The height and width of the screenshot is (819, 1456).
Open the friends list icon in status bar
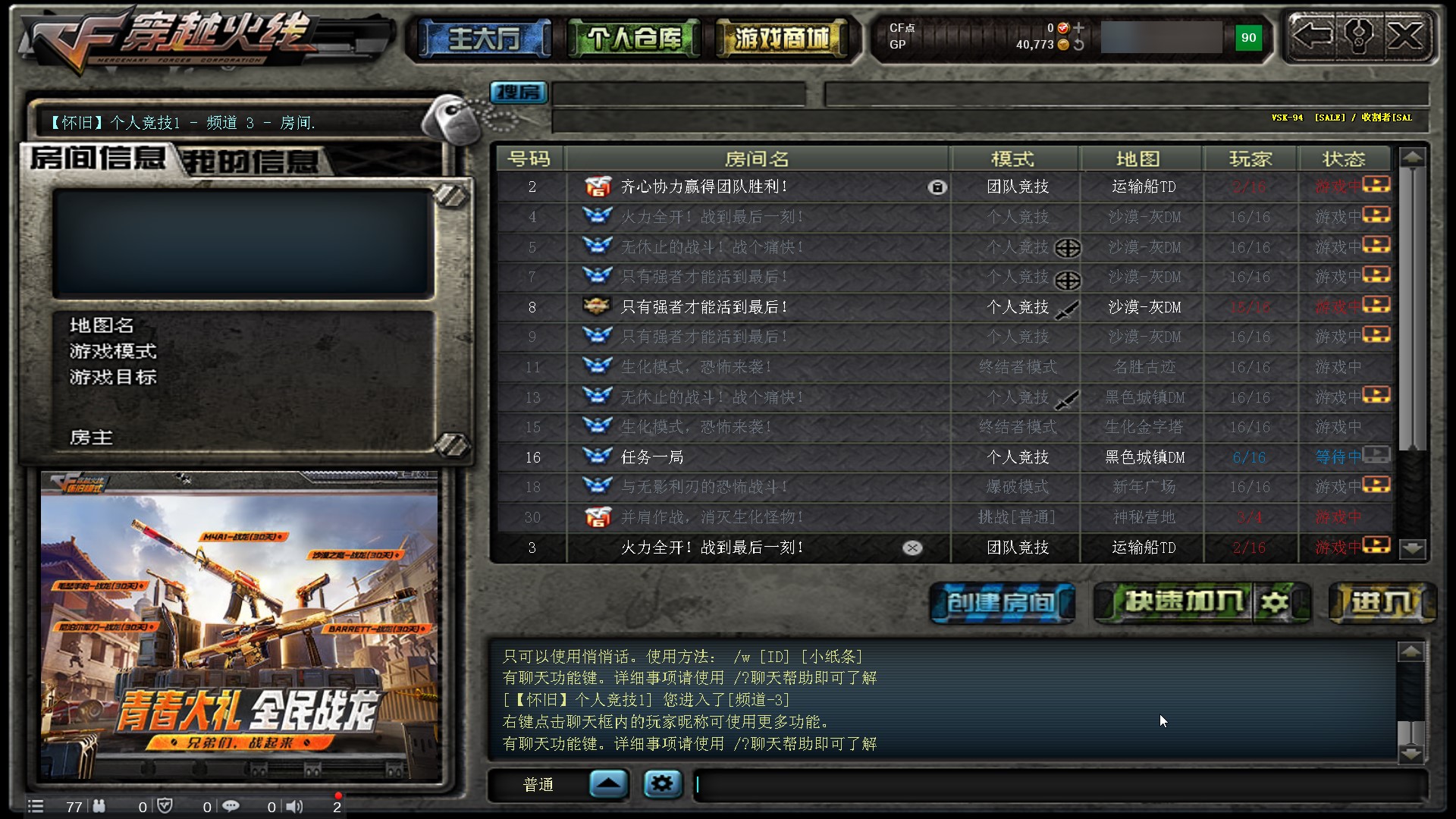pos(99,806)
